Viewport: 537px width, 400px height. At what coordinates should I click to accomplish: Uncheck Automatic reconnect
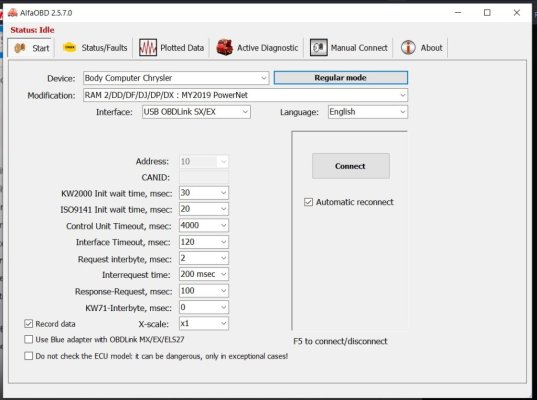pos(308,202)
